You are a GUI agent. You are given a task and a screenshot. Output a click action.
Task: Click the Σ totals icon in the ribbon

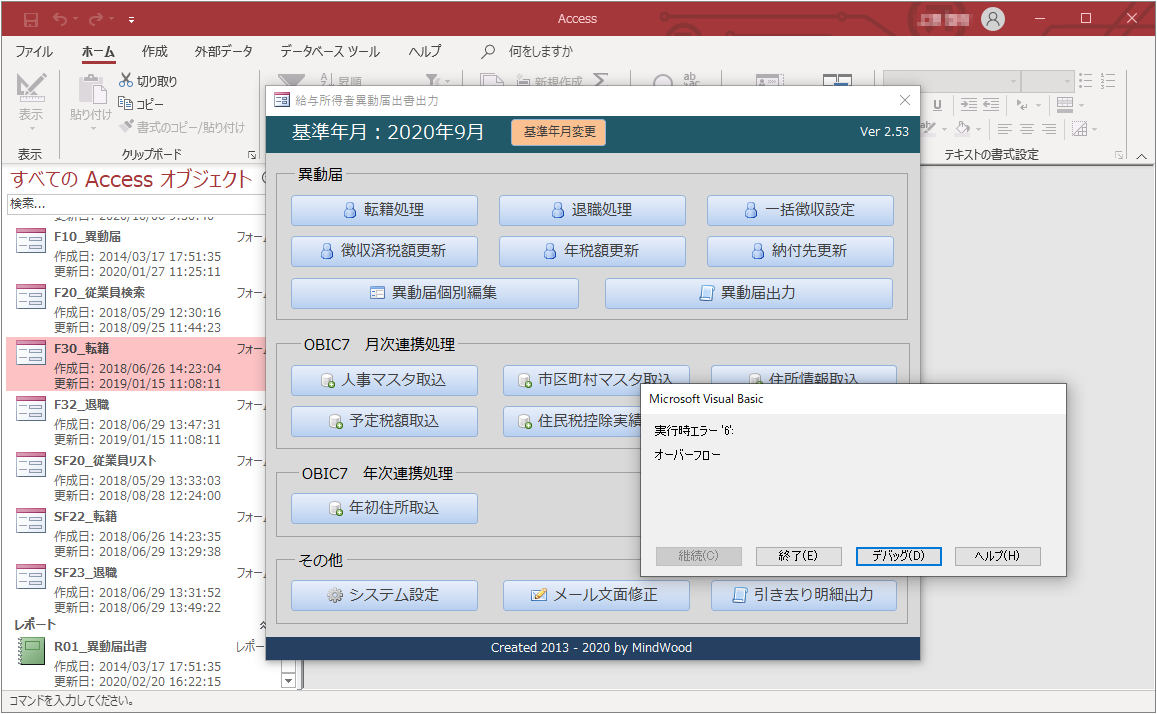601,80
